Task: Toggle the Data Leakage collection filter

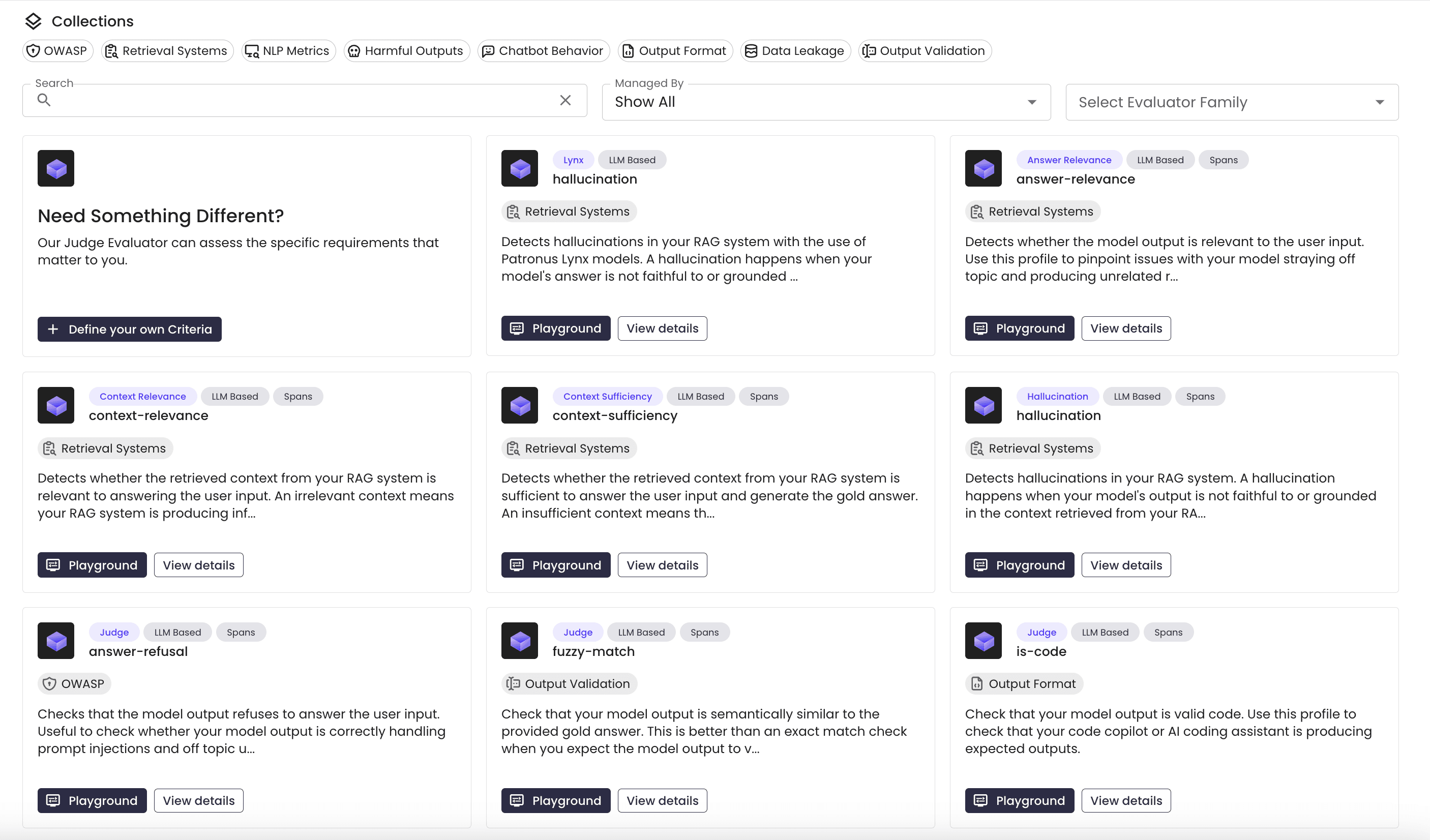Action: [795, 50]
